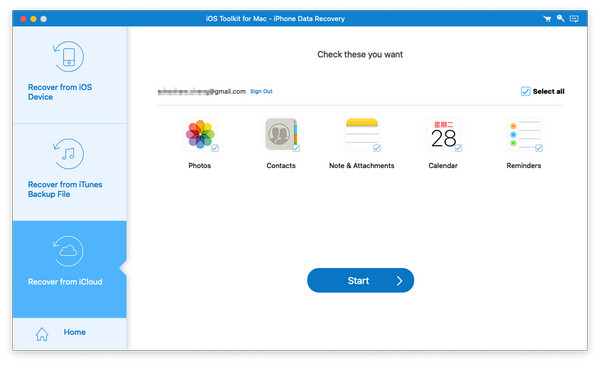This screenshot has height=365, width=600.
Task: Select the Calendar 28 icon
Action: 443,135
